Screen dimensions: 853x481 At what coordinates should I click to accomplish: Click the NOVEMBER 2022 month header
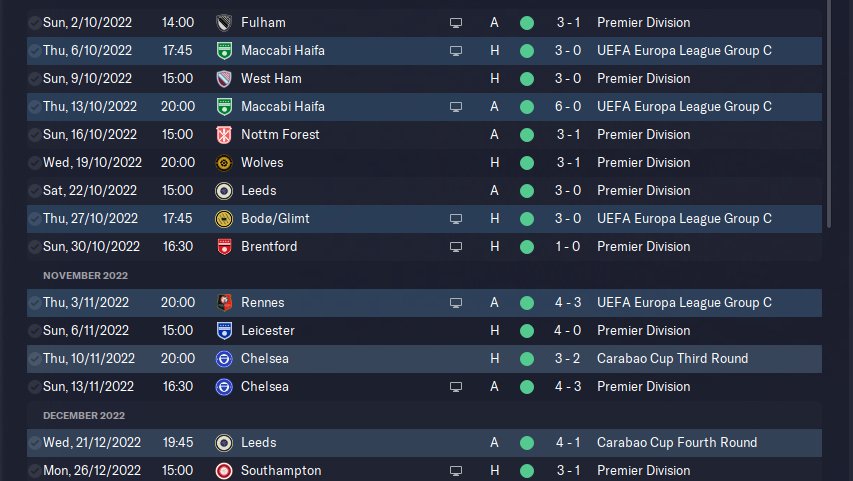click(x=85, y=275)
